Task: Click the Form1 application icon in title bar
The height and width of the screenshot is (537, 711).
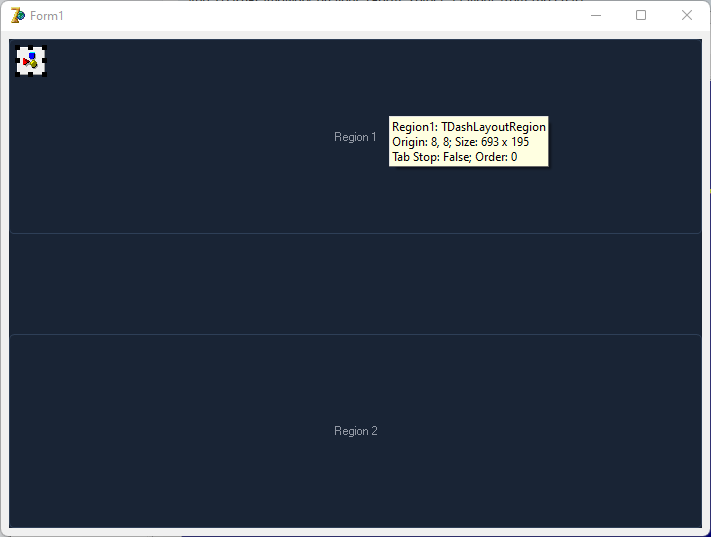Action: point(17,15)
